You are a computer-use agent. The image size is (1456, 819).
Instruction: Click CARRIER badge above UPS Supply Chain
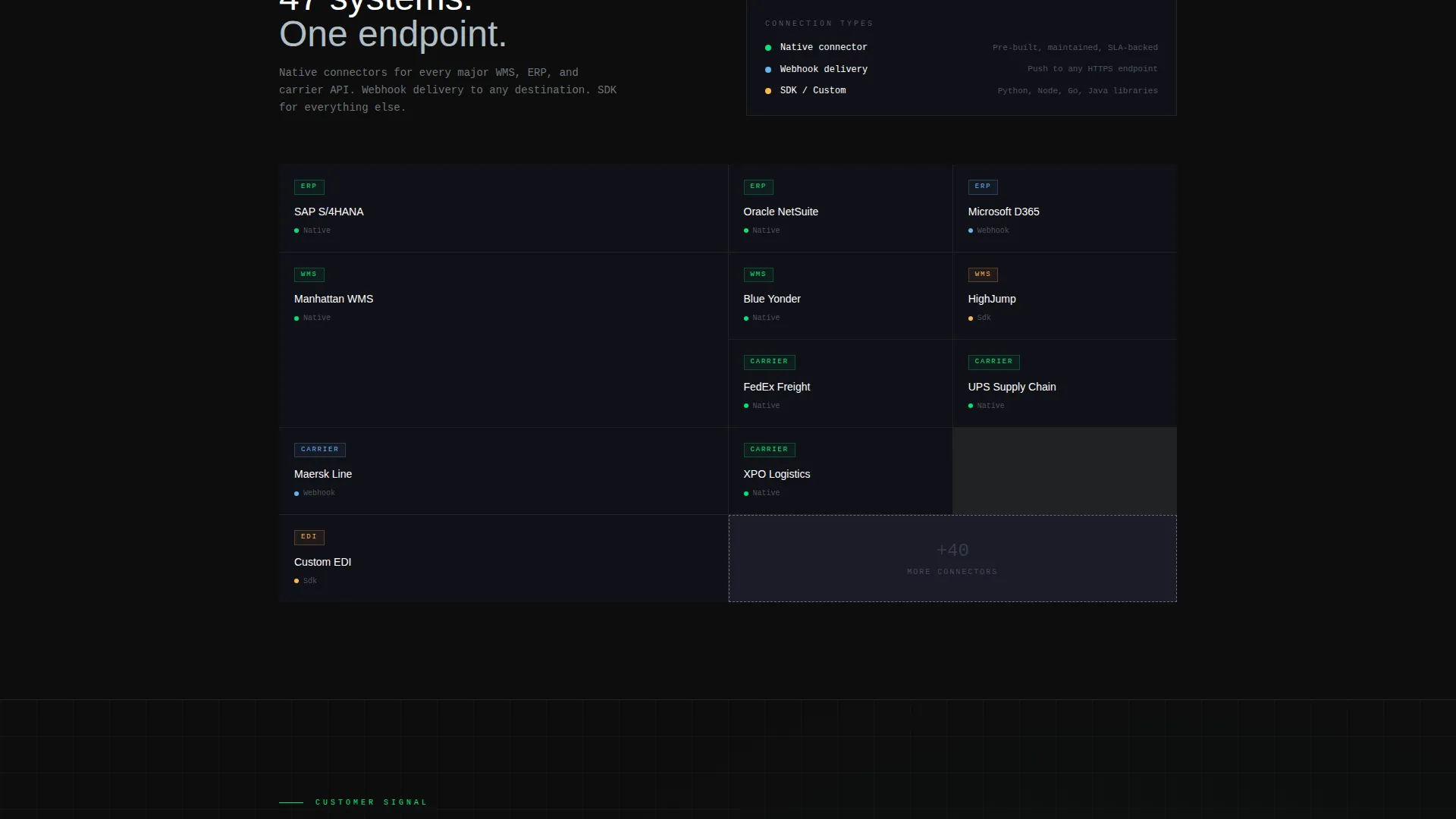tap(993, 362)
